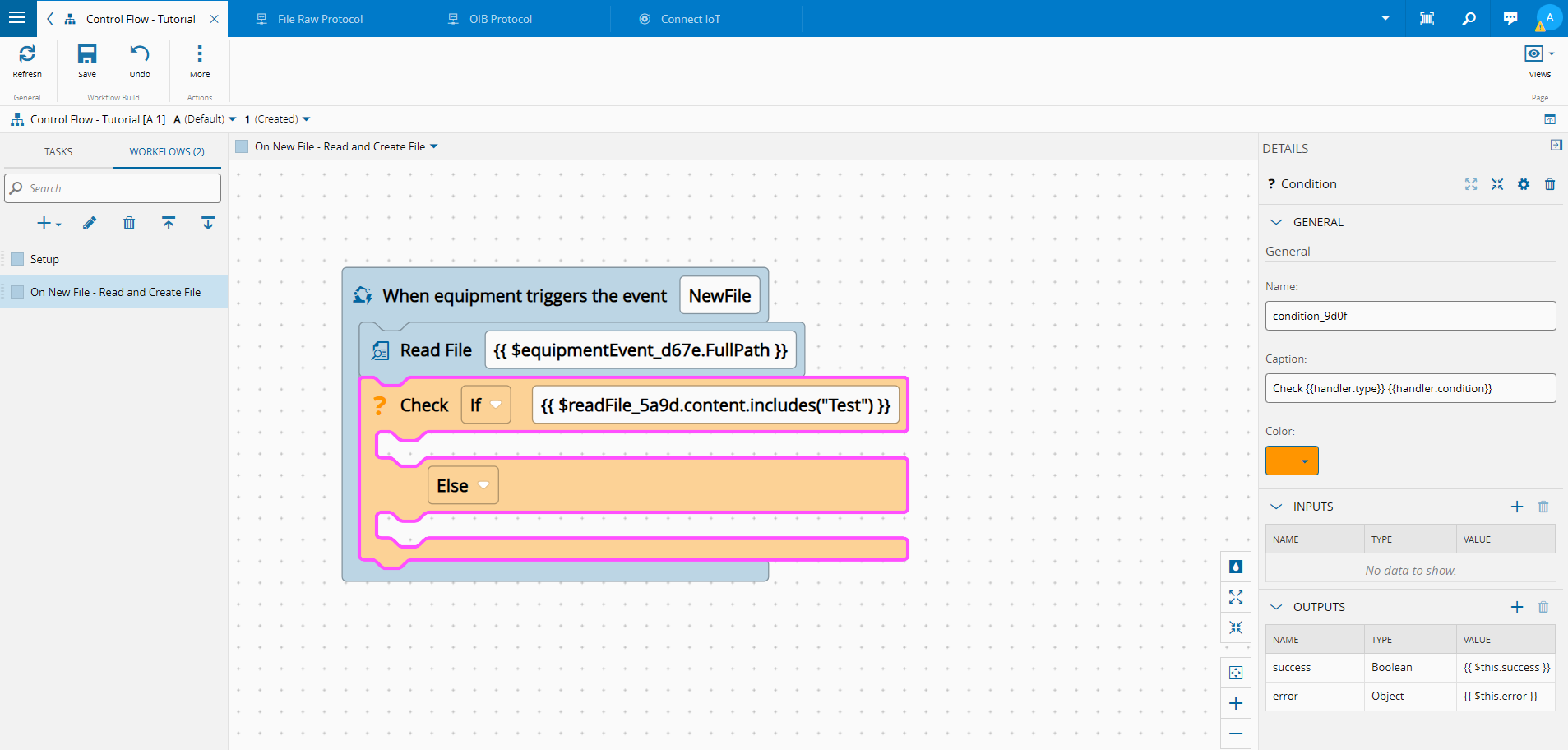This screenshot has width=1568, height=750.
Task: Click the pencil edit workflow icon
Action: pyautogui.click(x=90, y=223)
